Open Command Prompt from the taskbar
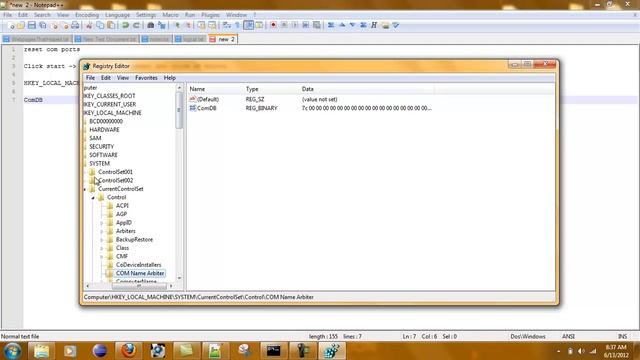Image resolution: width=640 pixels, height=360 pixels. point(273,351)
